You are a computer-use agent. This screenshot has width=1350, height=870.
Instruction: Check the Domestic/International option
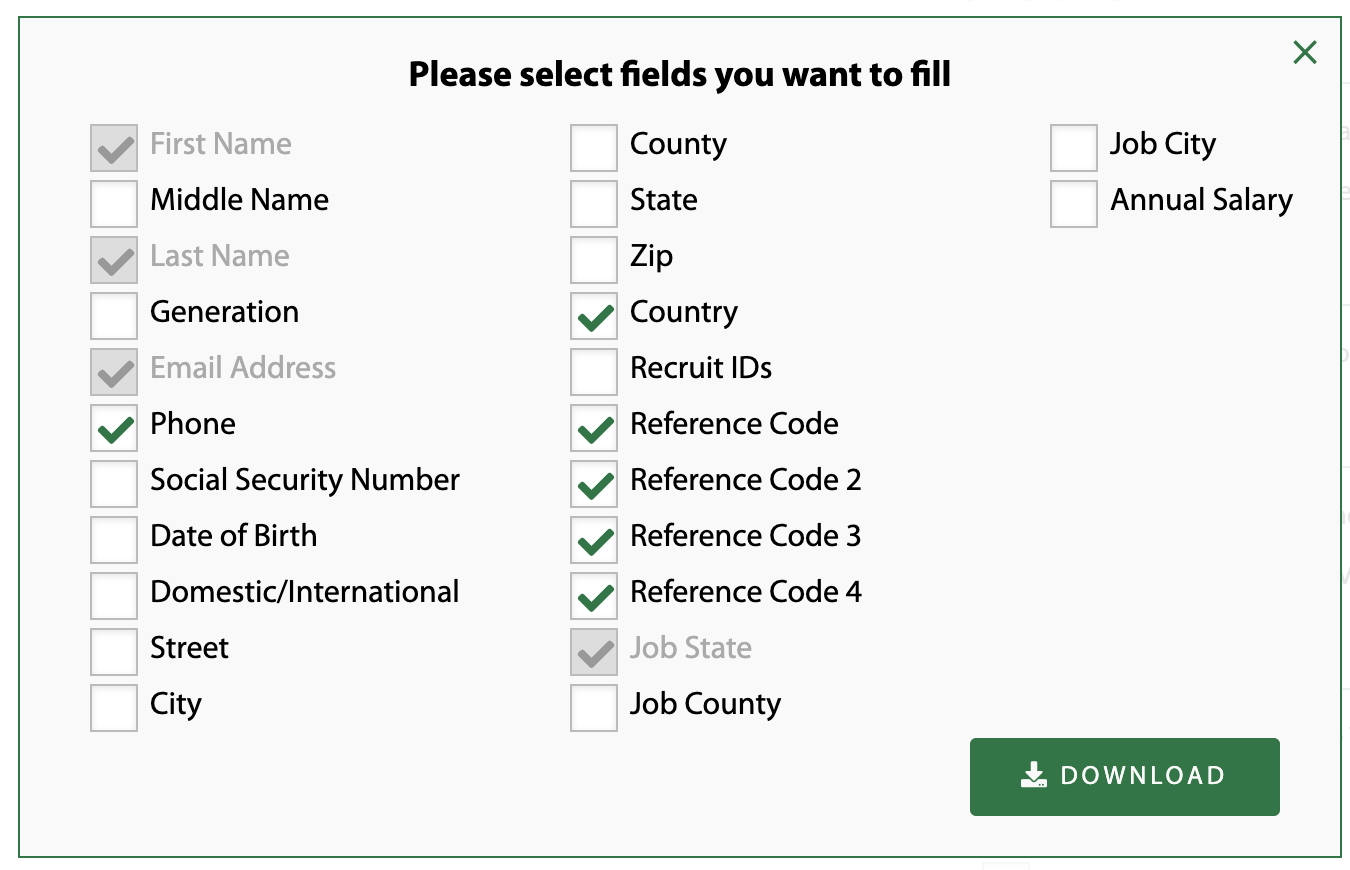(x=114, y=596)
